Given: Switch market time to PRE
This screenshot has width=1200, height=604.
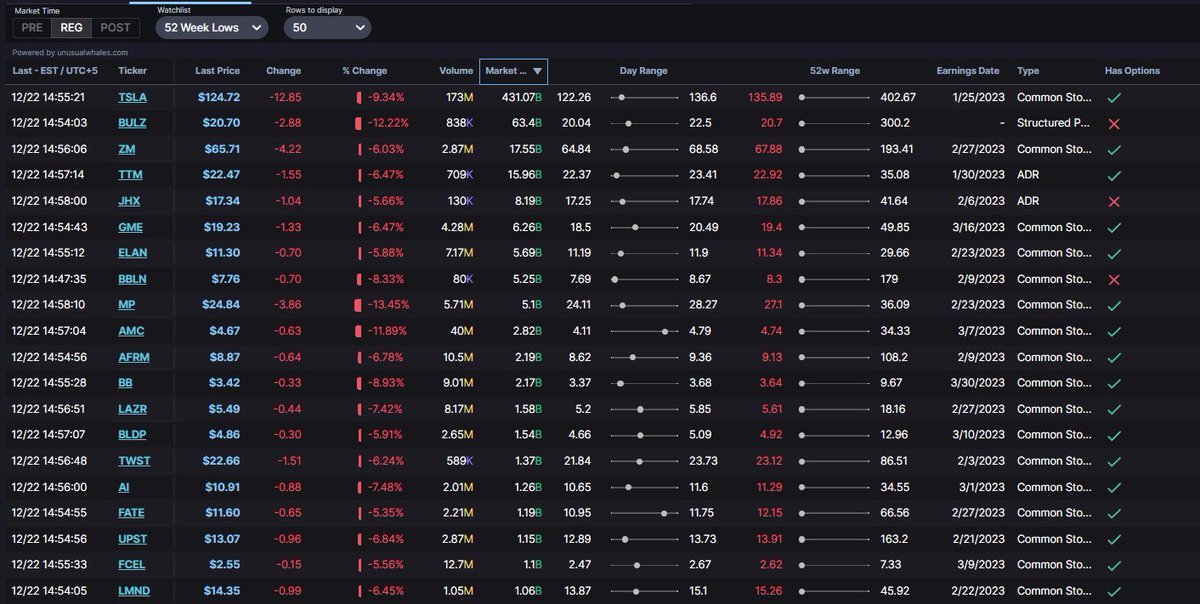Looking at the screenshot, I should click(32, 28).
